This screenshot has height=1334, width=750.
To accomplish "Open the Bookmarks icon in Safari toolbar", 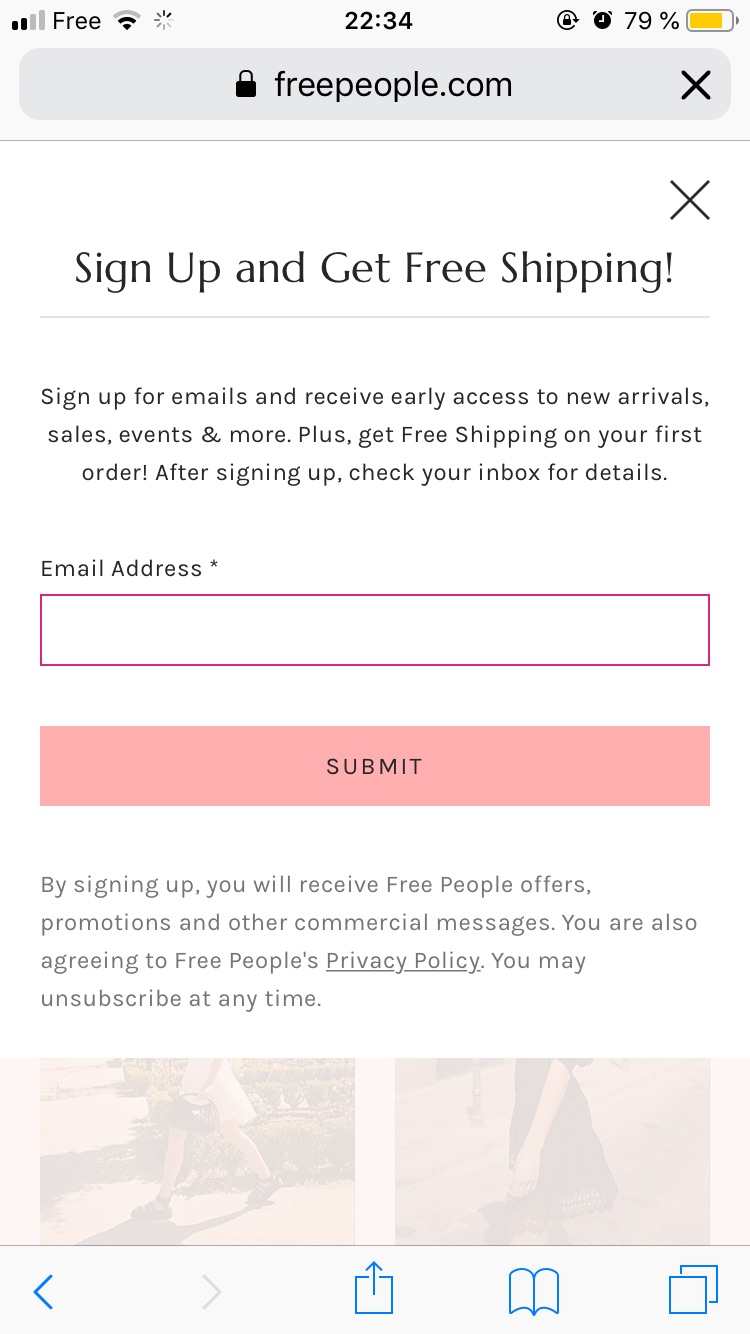I will pyautogui.click(x=533, y=1290).
